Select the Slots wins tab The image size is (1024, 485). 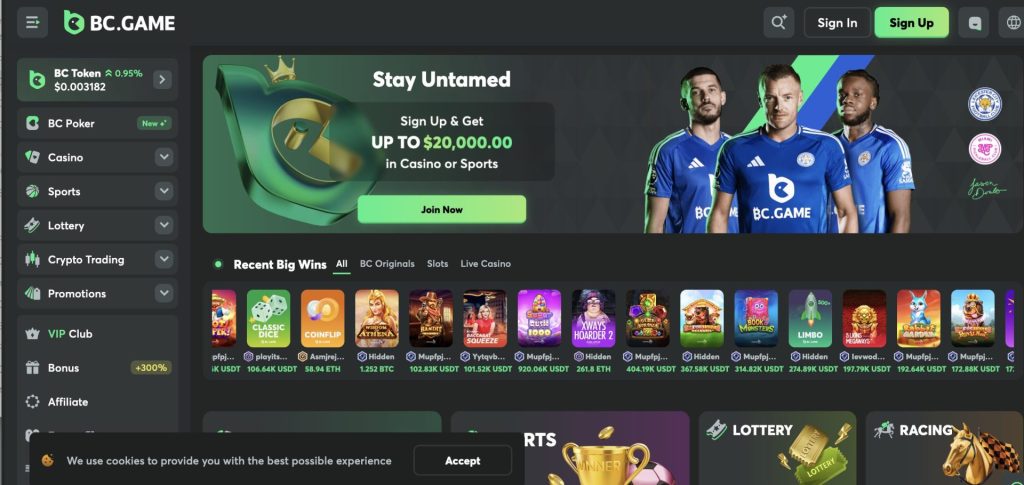[x=438, y=264]
